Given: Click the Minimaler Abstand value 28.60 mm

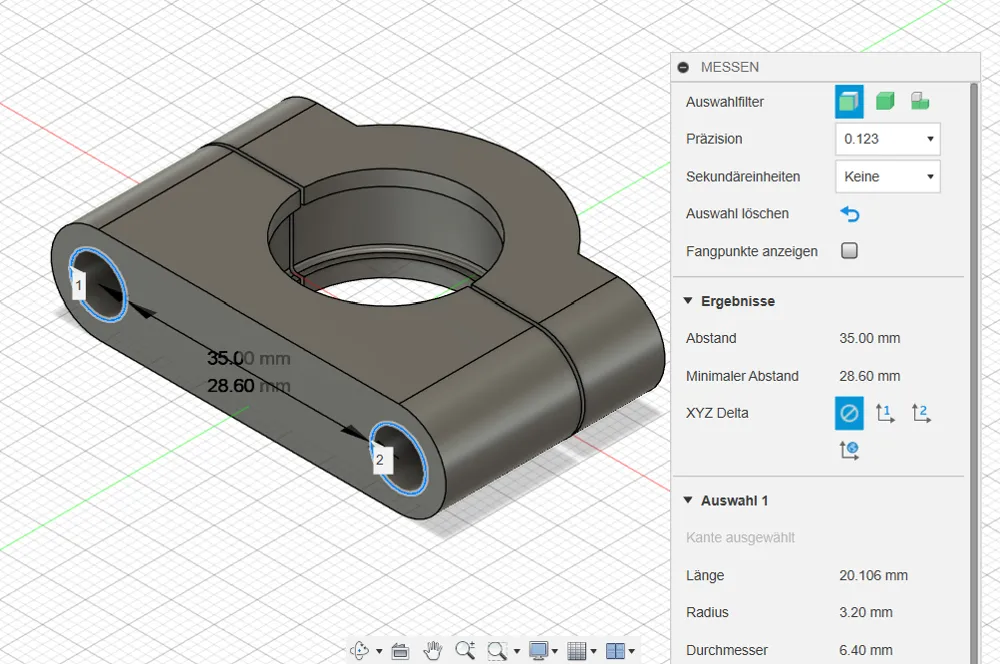Looking at the screenshot, I should coord(869,376).
